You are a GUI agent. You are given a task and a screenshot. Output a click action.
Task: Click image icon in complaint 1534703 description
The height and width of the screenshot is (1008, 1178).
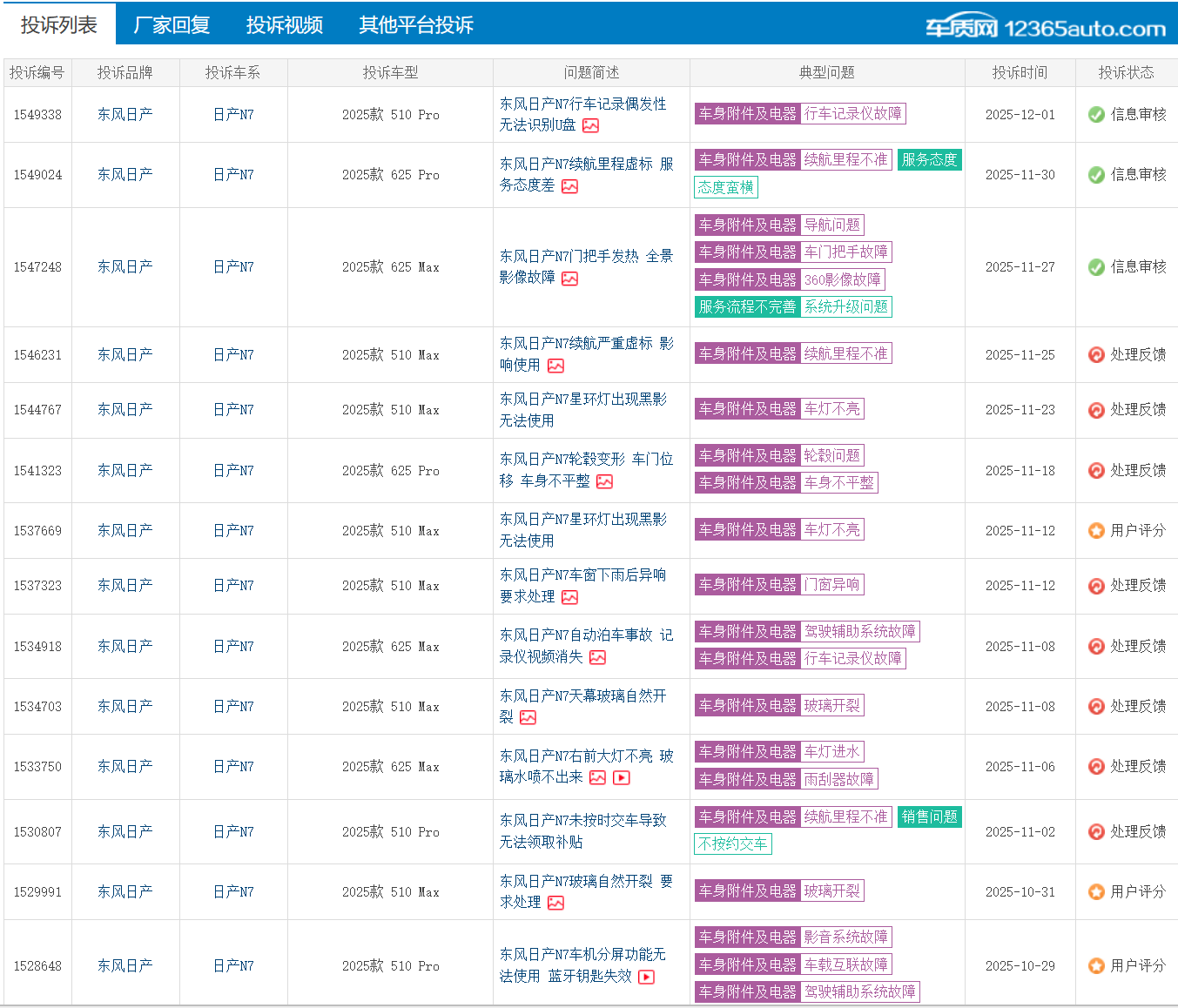click(x=528, y=717)
